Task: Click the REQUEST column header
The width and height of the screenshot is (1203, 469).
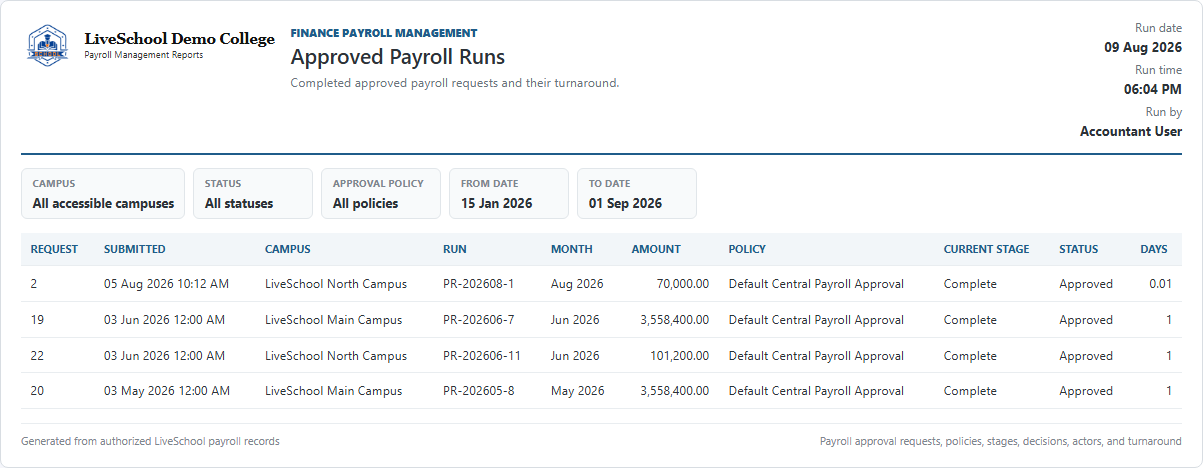Action: 54,249
